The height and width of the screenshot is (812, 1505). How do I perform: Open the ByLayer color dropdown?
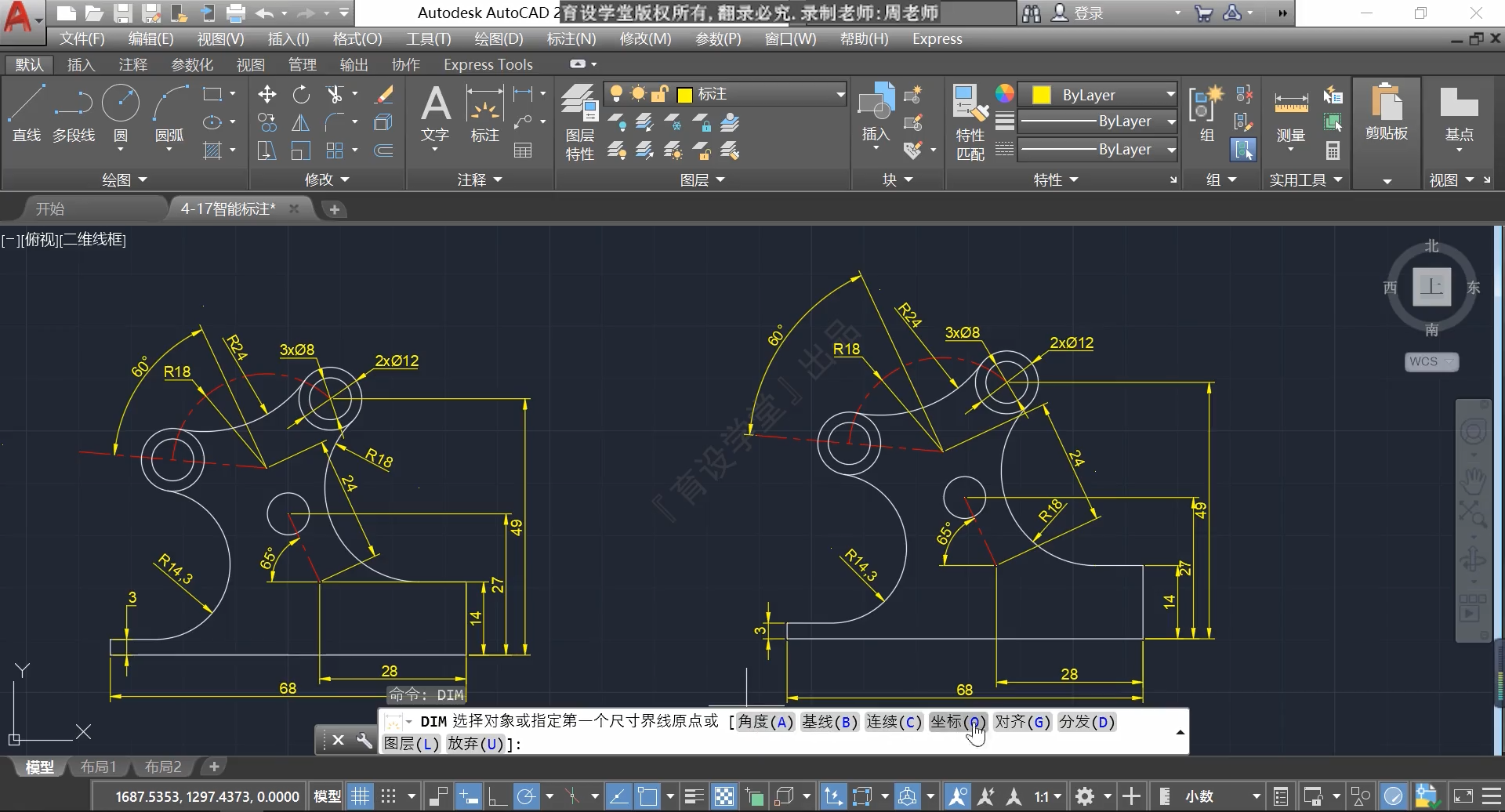(x=1097, y=95)
